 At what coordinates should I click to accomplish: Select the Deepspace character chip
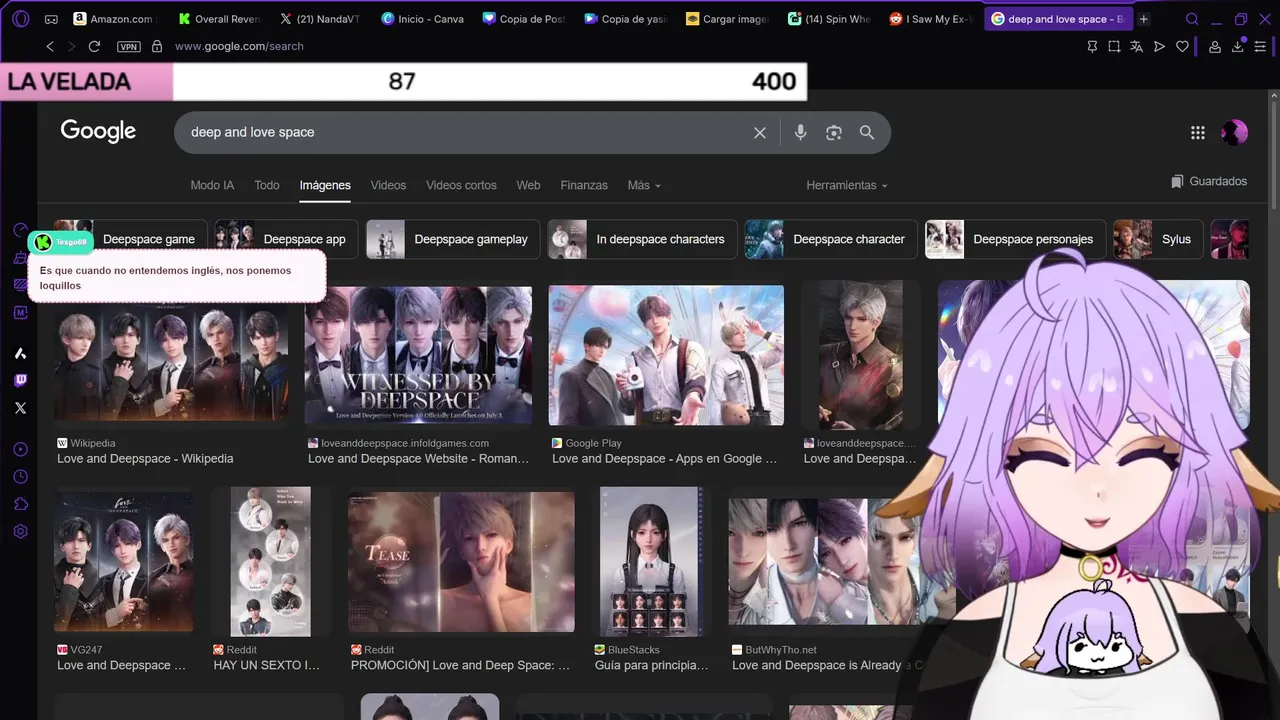[x=830, y=239]
